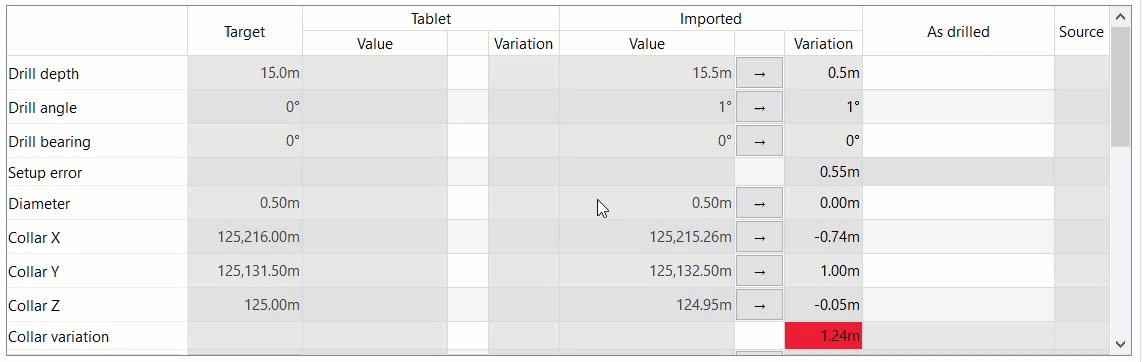
Task: Click As drilled field for Diameter
Action: (958, 203)
